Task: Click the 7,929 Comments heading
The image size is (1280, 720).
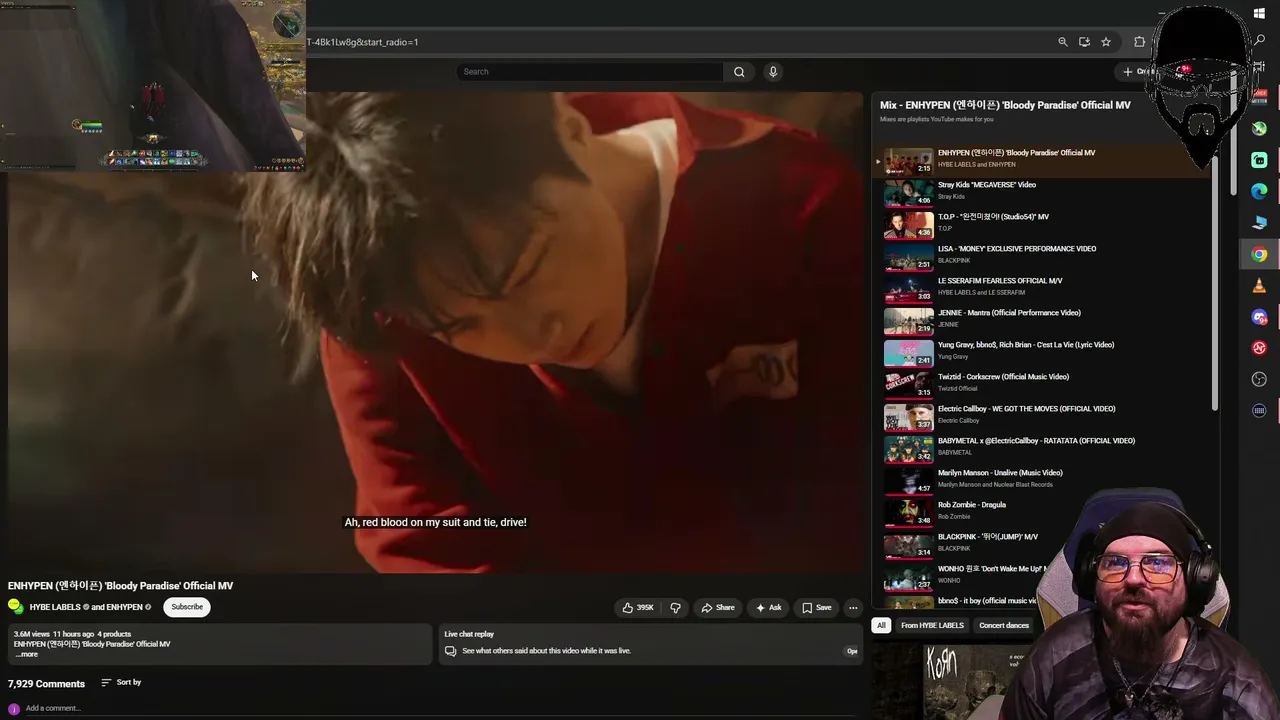Action: click(46, 684)
